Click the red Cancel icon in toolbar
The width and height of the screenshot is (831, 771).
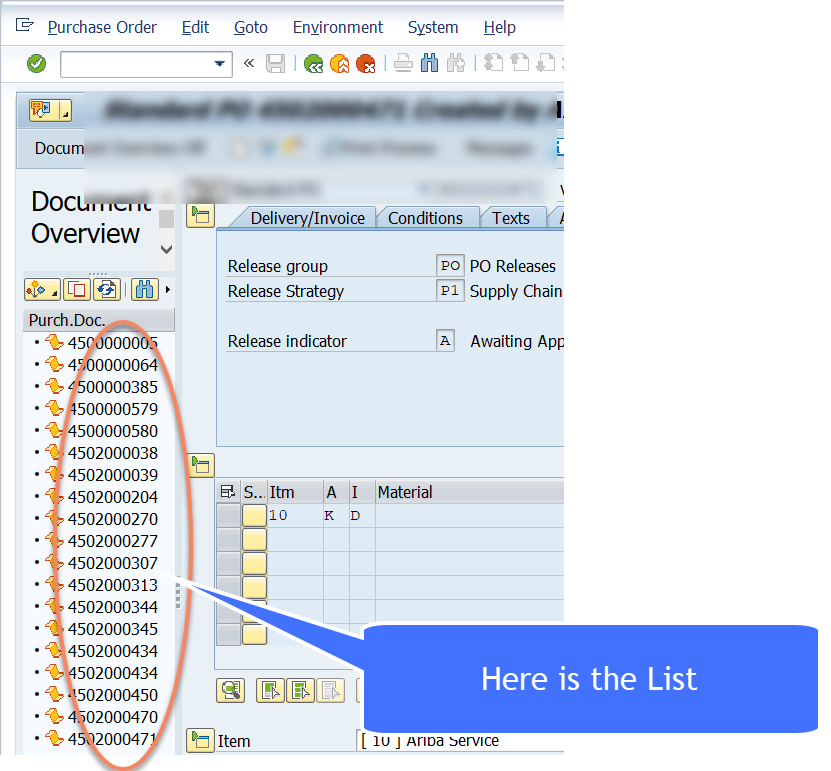click(366, 64)
